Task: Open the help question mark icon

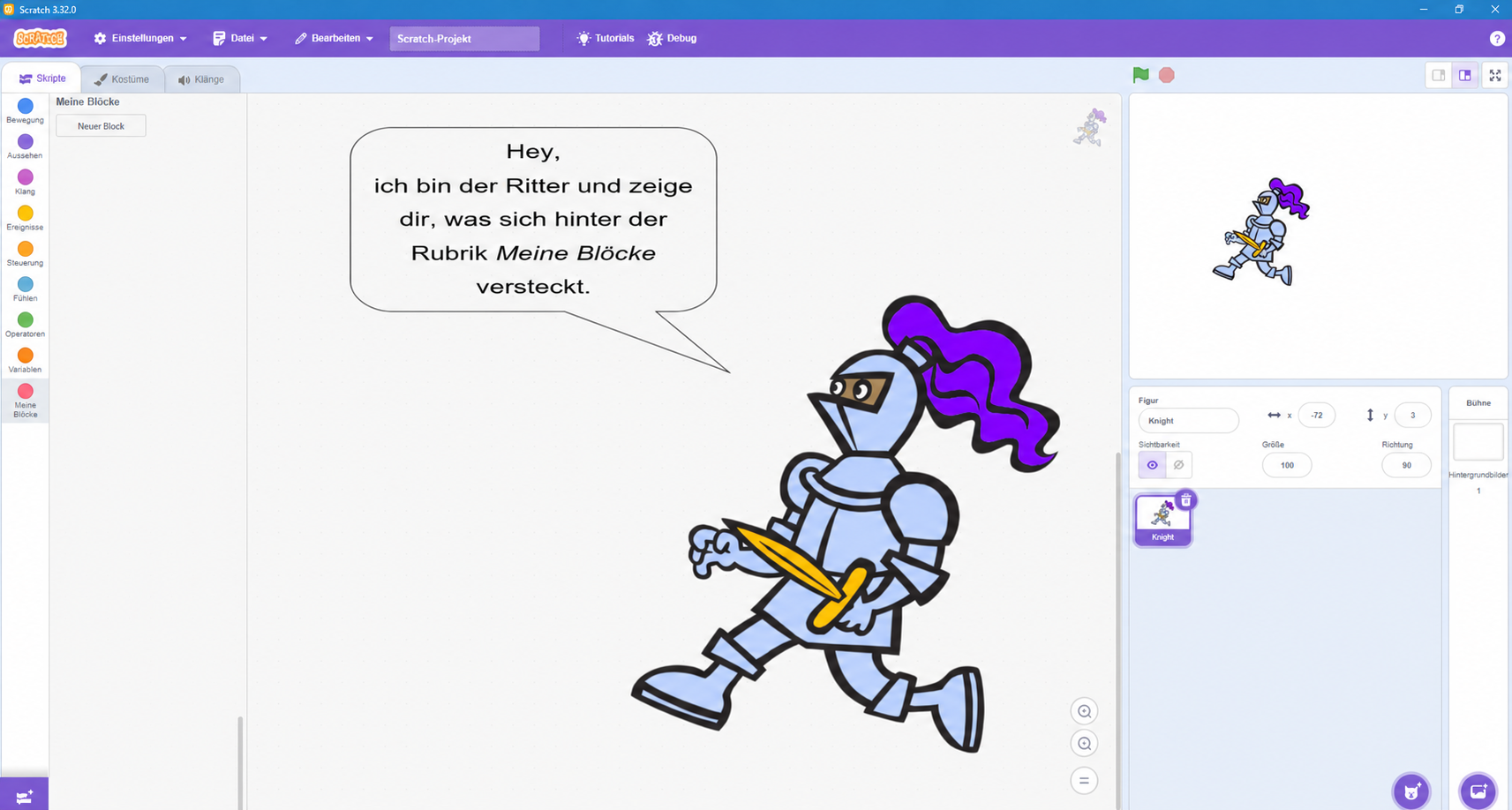Action: (x=1497, y=38)
